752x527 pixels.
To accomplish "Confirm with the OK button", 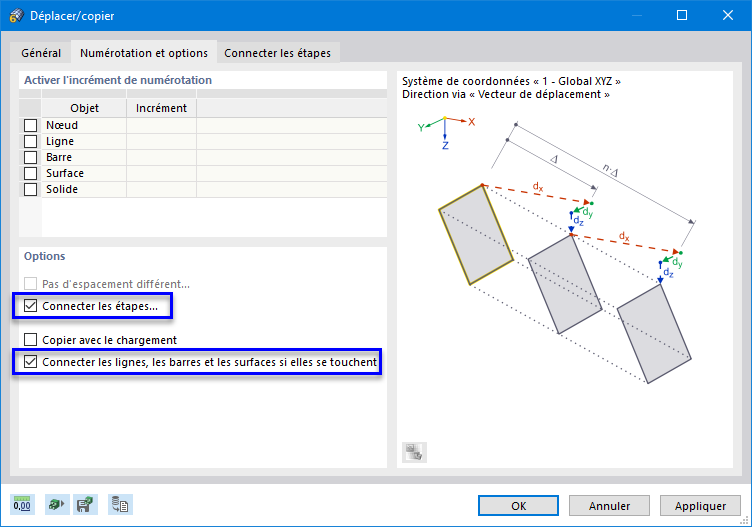I will (x=518, y=505).
